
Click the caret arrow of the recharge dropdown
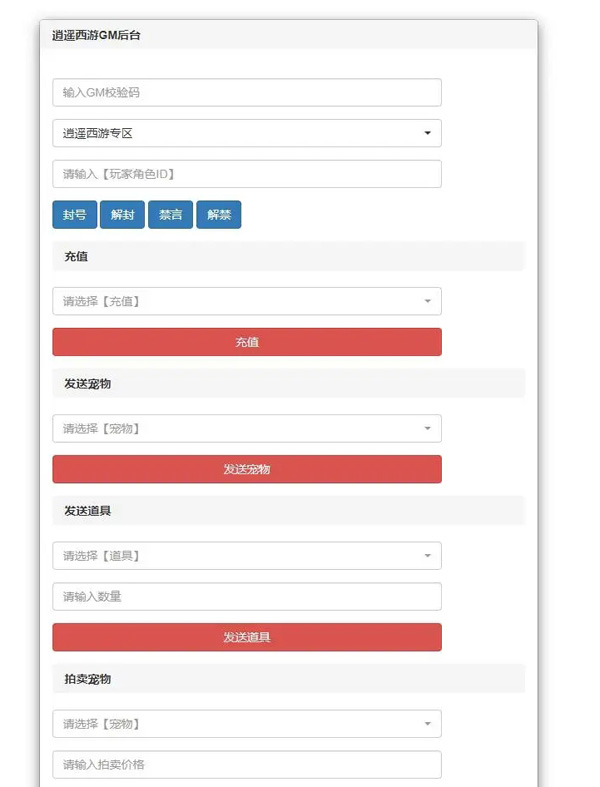tap(428, 301)
